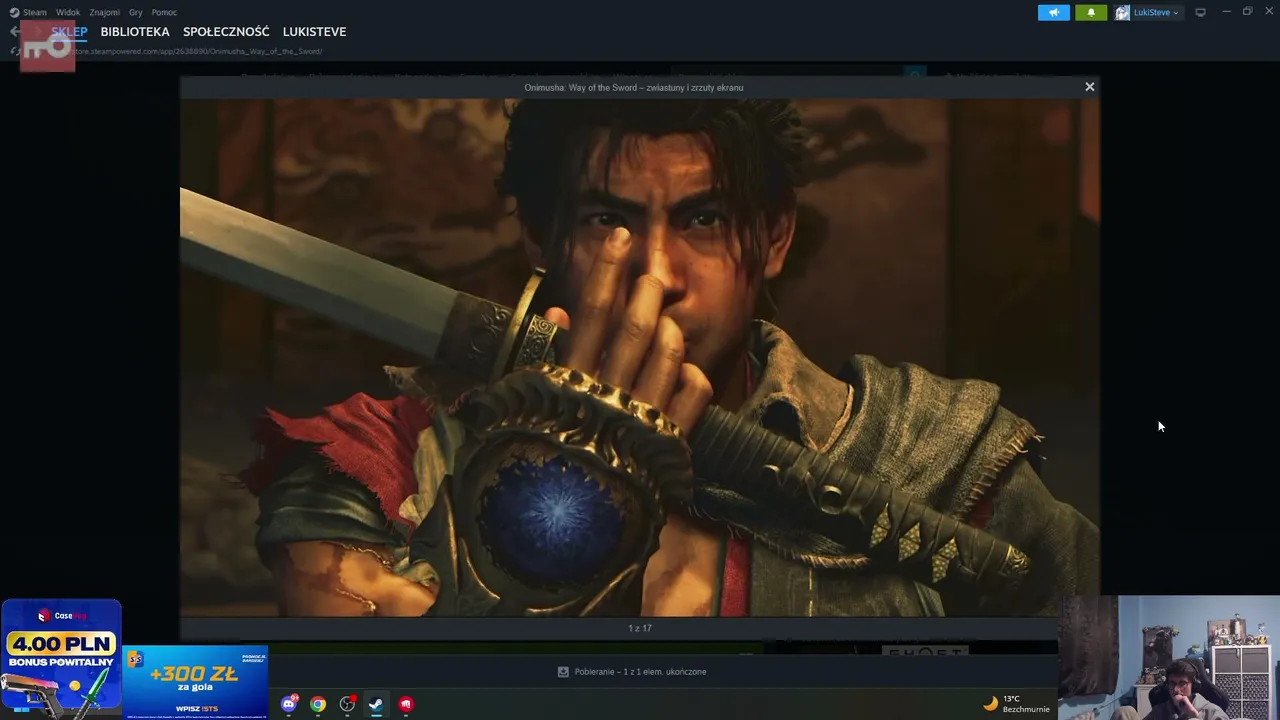The width and height of the screenshot is (1280, 720).
Task: Close the Onimusha screenshot viewer
Action: click(x=1090, y=87)
